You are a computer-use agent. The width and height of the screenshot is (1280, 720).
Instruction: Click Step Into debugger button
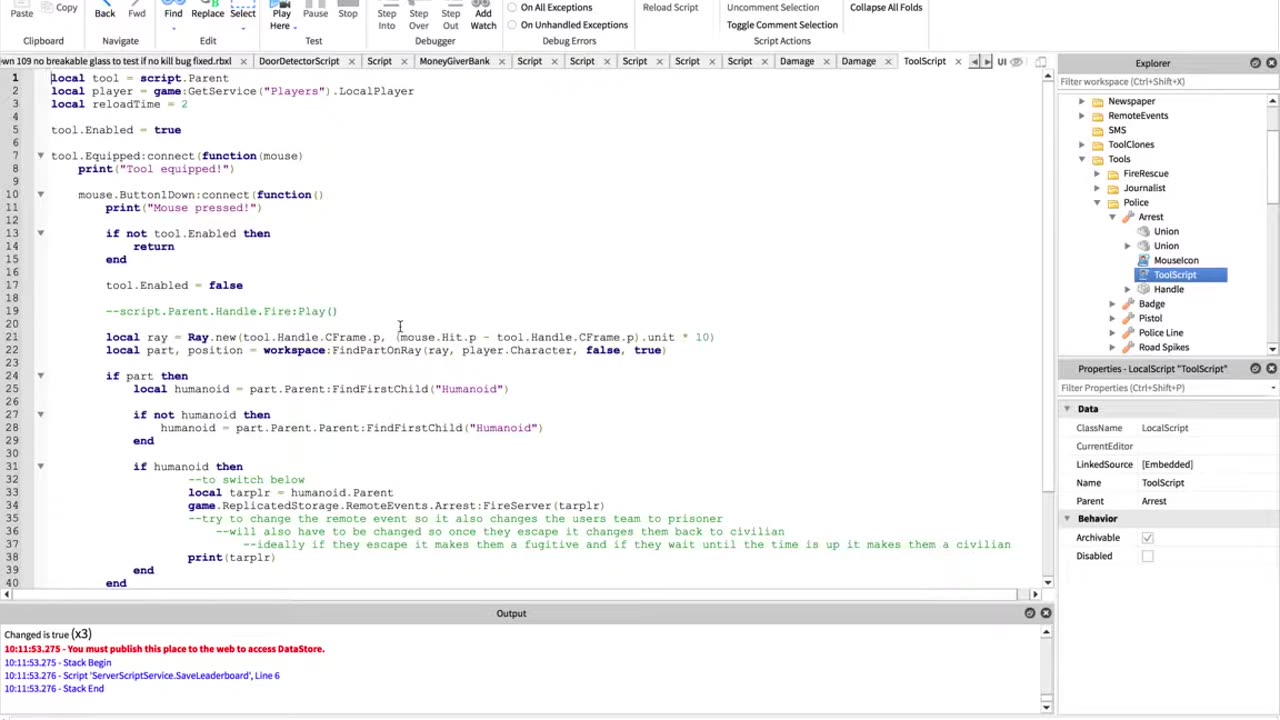point(386,15)
